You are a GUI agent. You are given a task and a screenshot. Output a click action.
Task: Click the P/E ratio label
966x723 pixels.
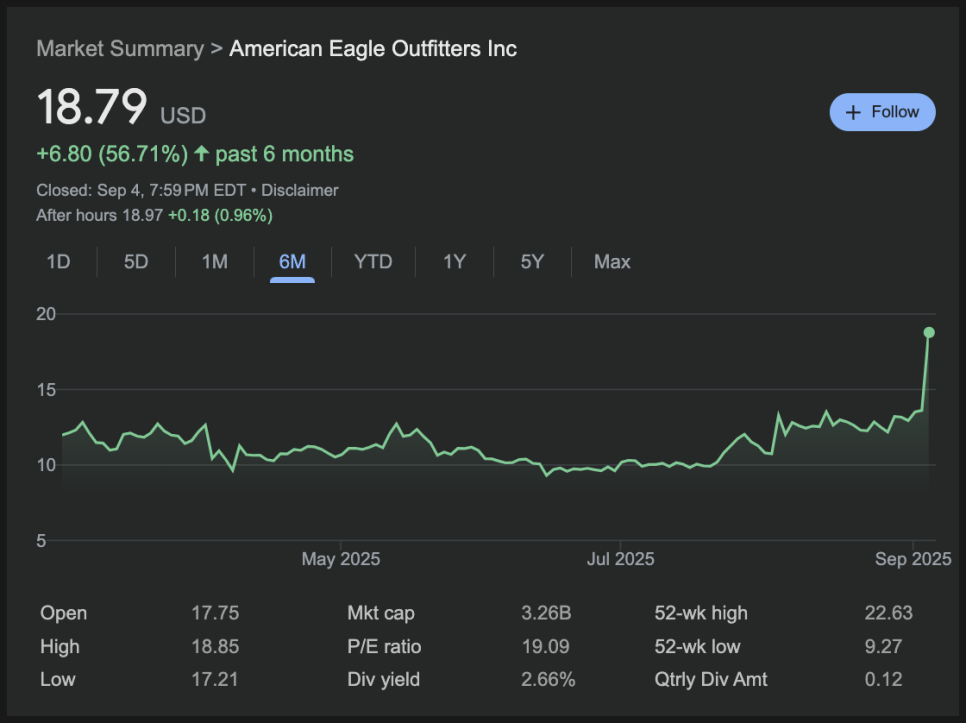click(x=384, y=646)
